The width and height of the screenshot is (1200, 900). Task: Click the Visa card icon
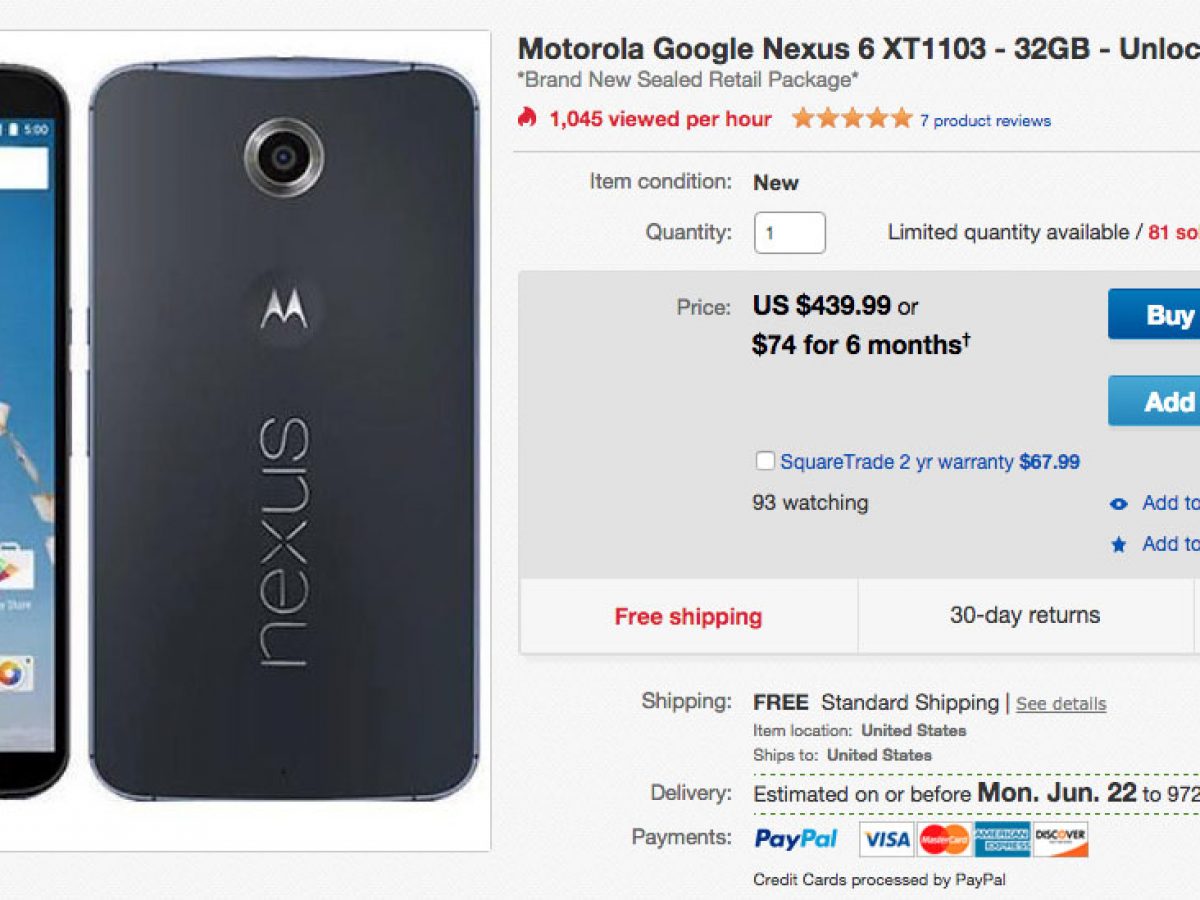pos(885,840)
